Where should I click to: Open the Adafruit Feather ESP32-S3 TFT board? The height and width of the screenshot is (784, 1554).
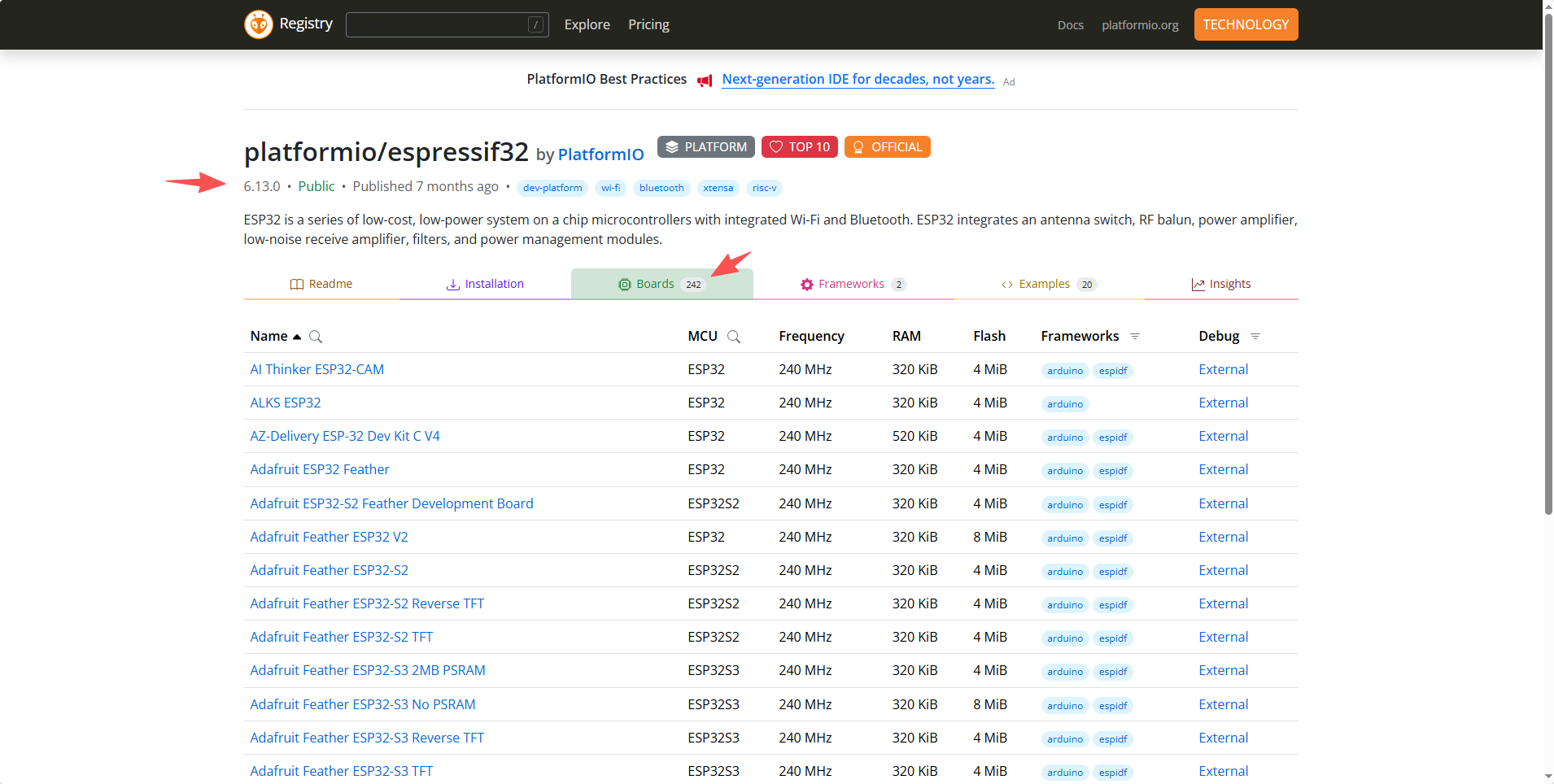coord(341,771)
